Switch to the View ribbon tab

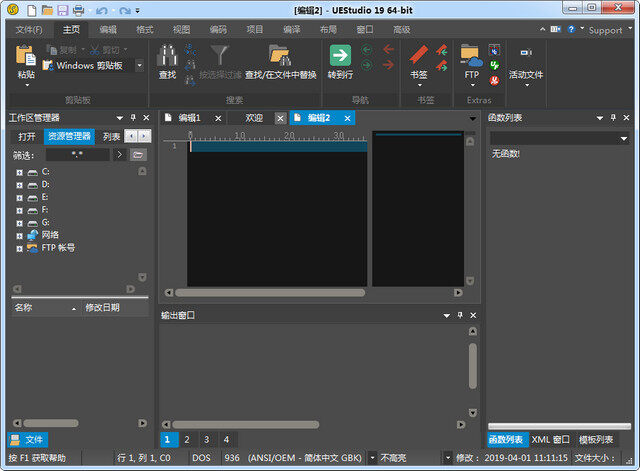[x=181, y=30]
